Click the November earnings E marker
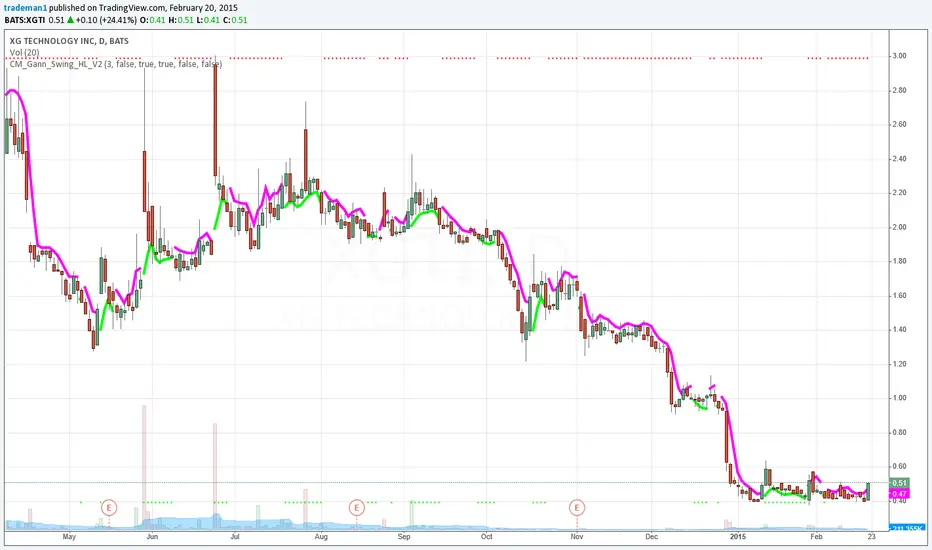932x550 pixels. click(577, 508)
